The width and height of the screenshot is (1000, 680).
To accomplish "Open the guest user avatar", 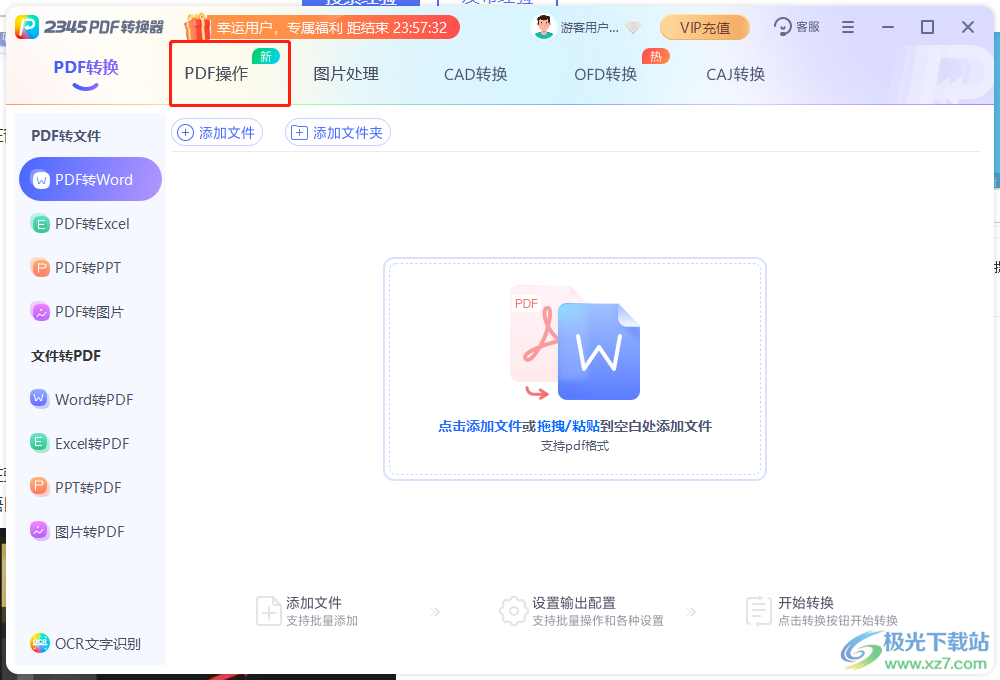I will 543,27.
